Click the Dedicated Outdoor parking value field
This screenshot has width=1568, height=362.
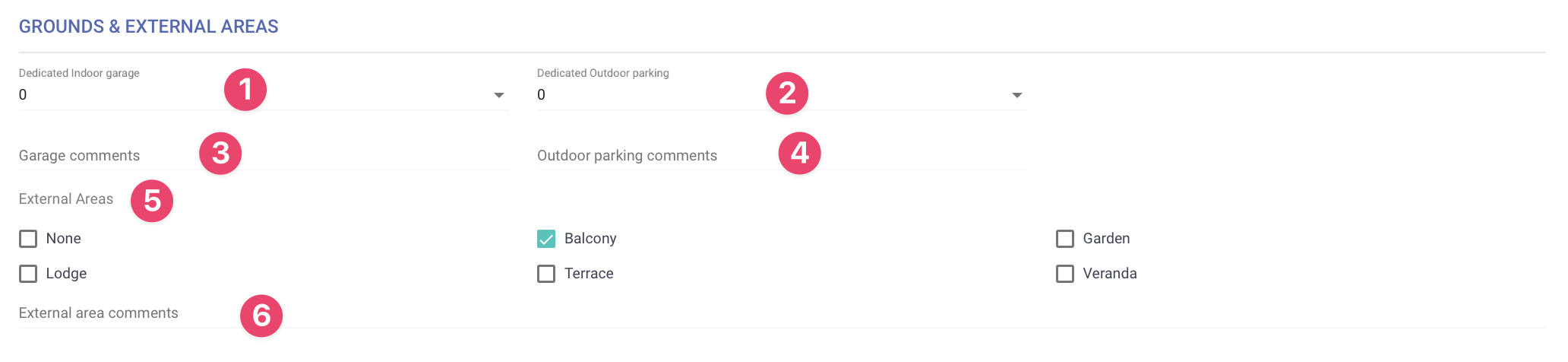pos(646,95)
